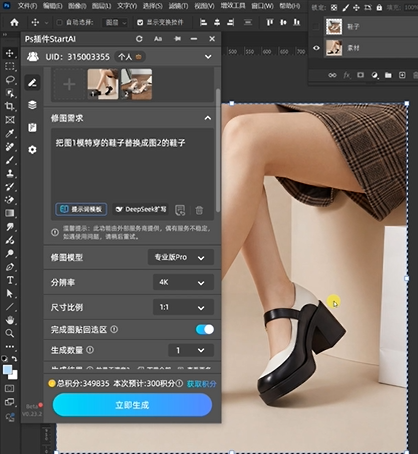Select the Brush tool
Viewport: 418px width, 454px height.
[10, 160]
